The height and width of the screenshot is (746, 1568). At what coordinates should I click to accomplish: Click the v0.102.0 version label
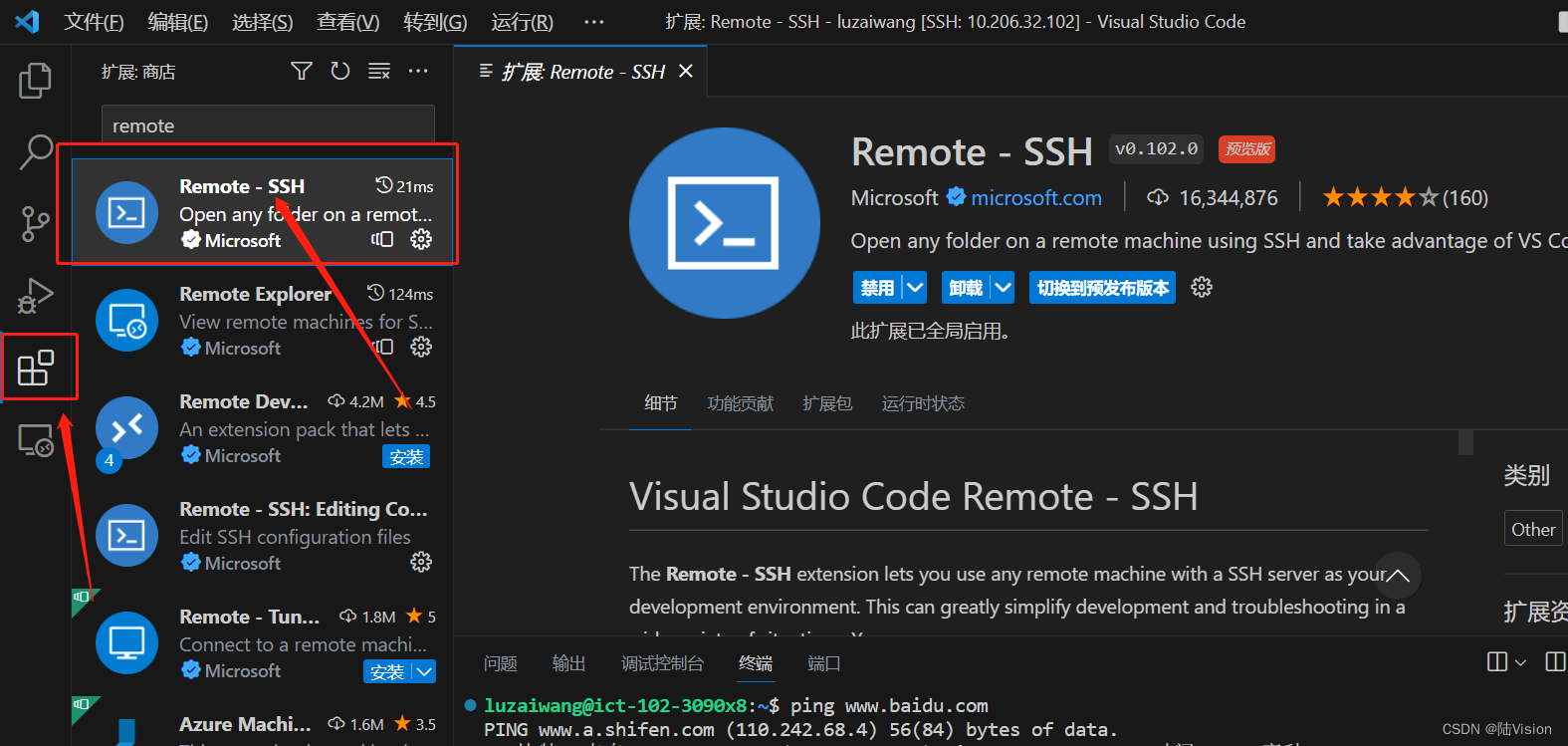[x=1156, y=149]
